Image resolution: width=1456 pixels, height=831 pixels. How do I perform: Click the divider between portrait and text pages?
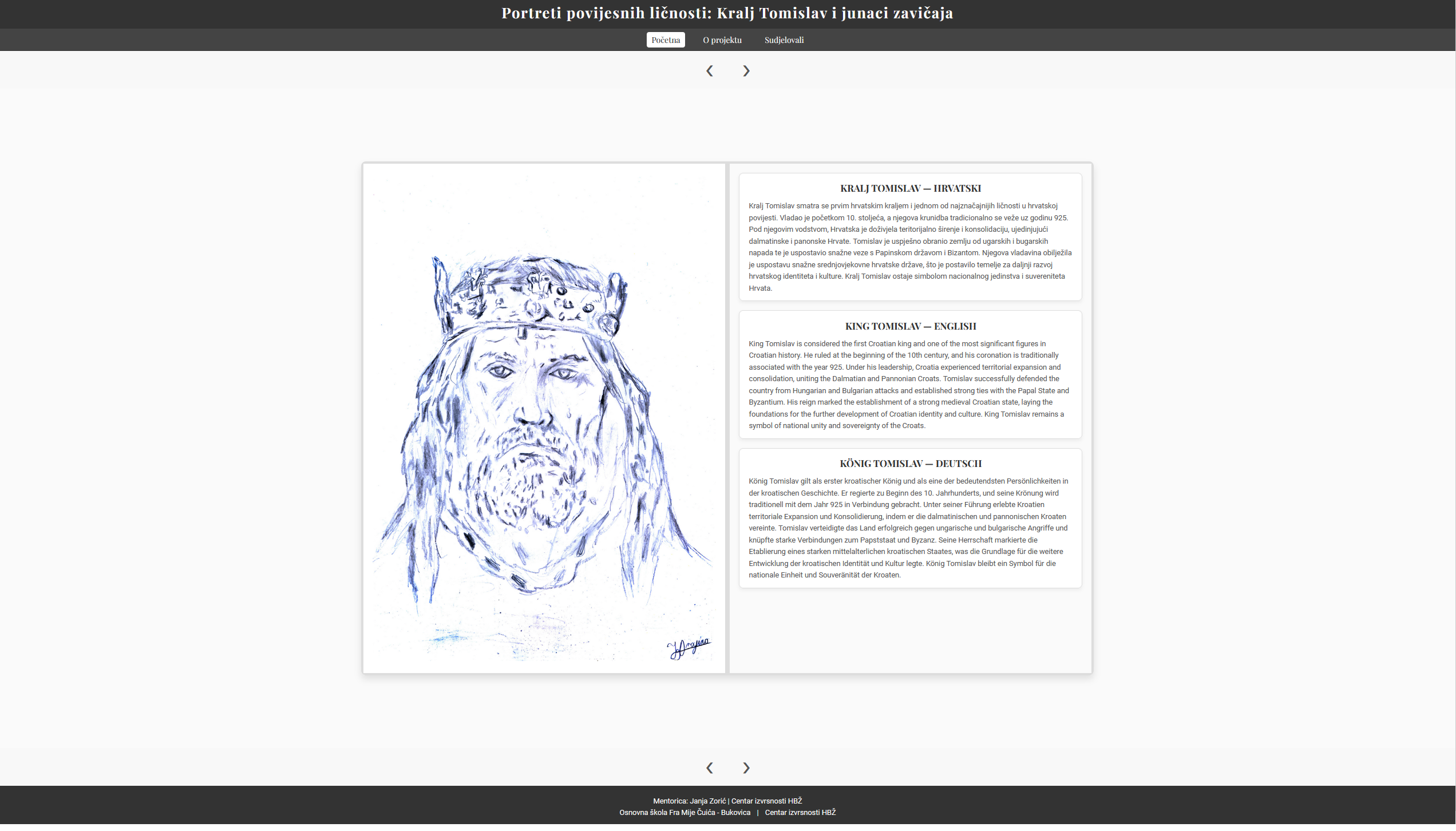click(x=727, y=418)
